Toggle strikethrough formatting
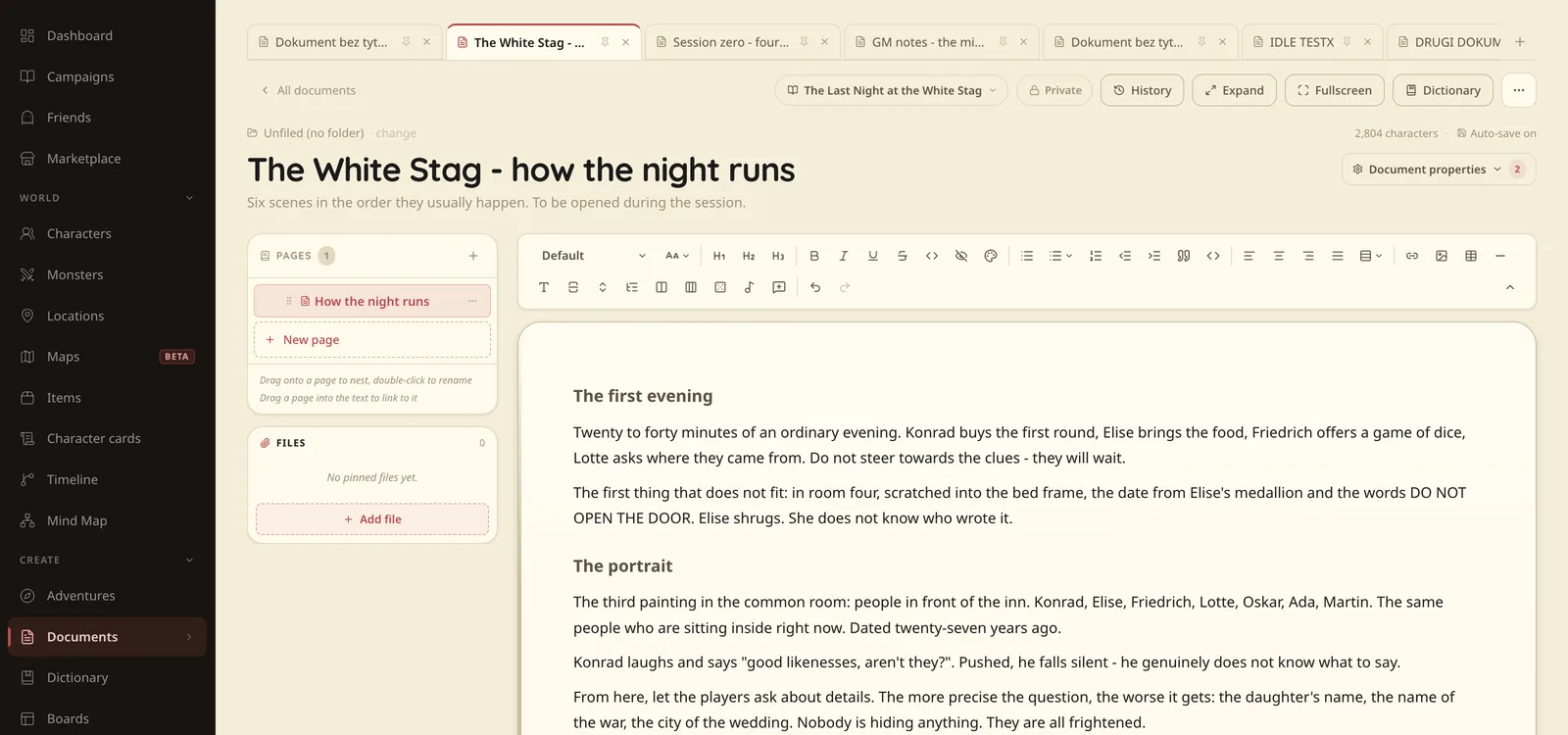Viewport: 1568px width, 735px height. (x=903, y=256)
